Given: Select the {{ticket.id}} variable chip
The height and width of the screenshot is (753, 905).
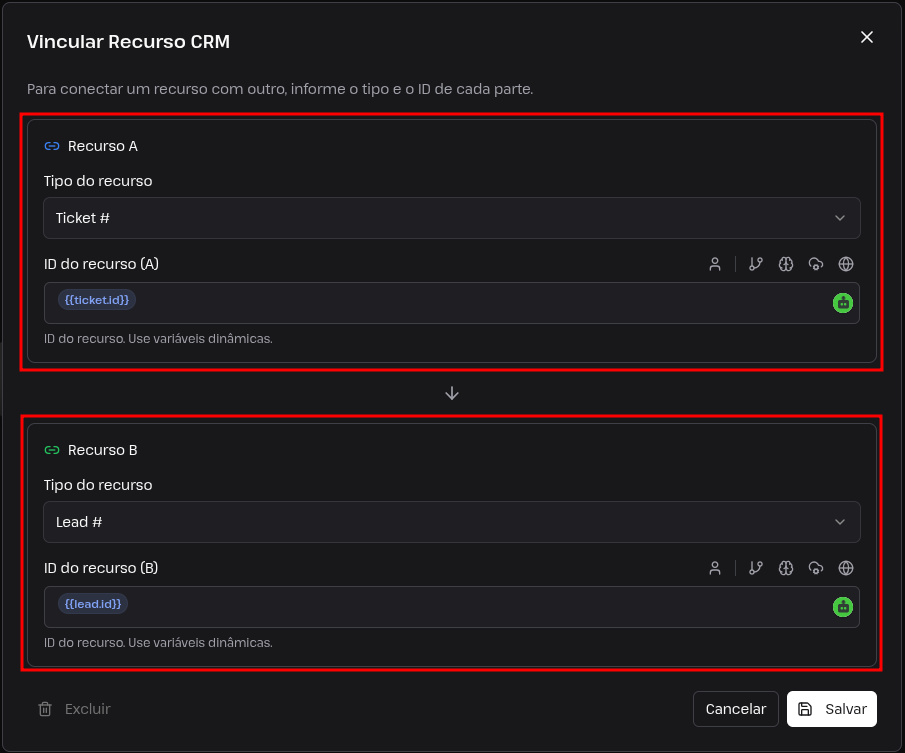Looking at the screenshot, I should coord(97,300).
